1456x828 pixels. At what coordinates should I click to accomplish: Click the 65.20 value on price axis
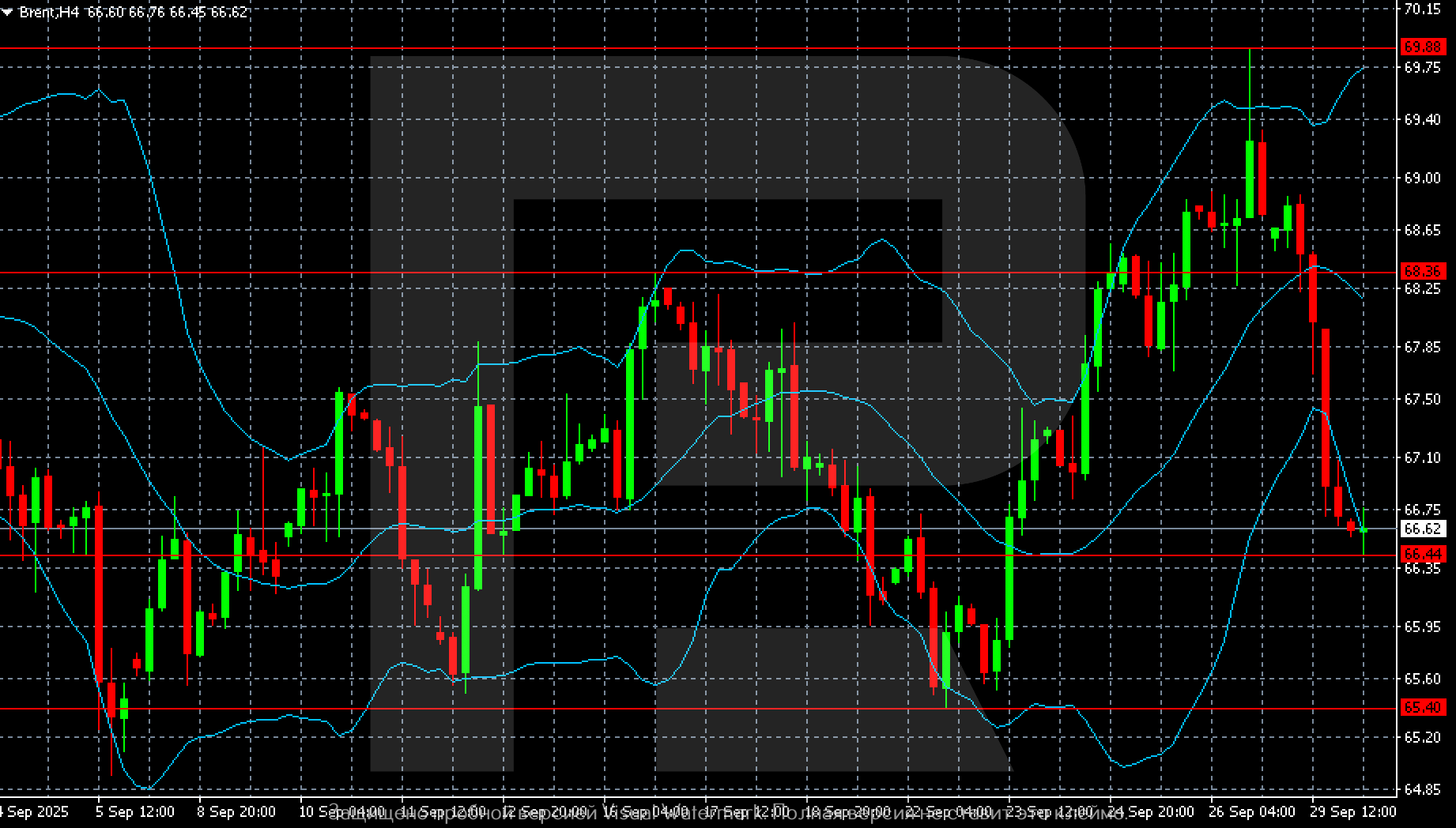tap(1422, 737)
